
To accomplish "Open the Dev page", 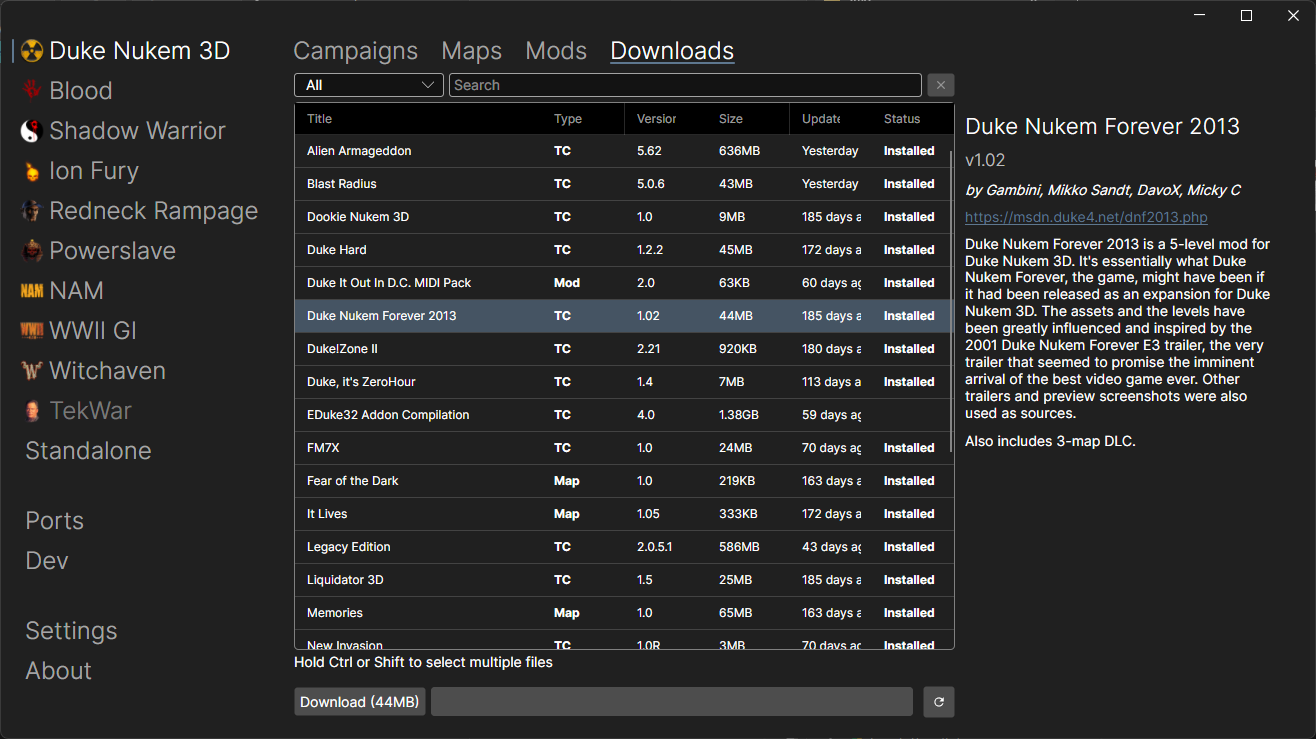I will [x=47, y=561].
